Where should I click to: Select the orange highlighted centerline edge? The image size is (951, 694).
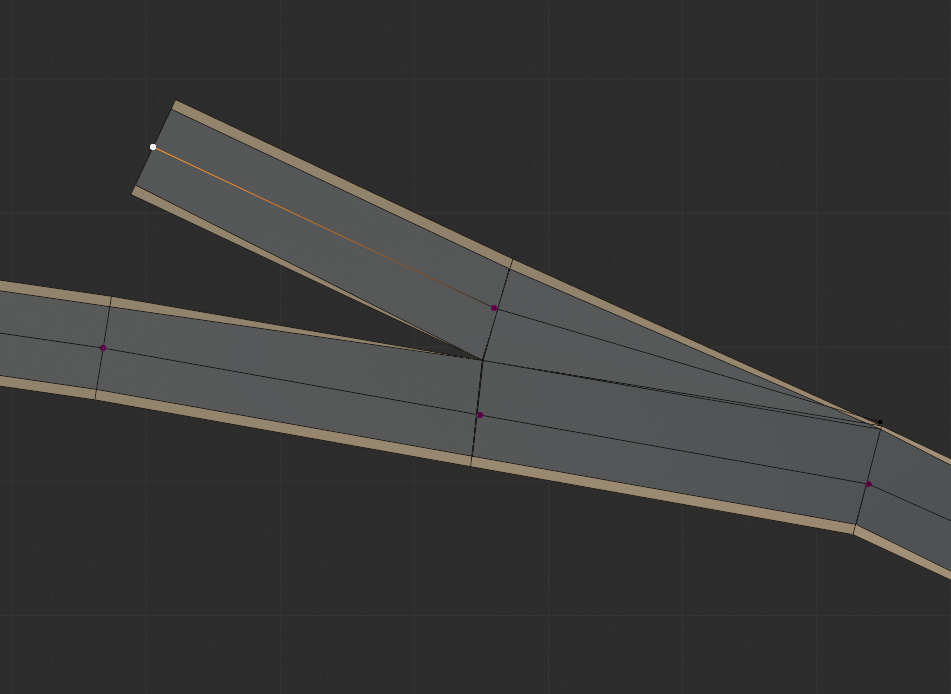click(320, 226)
